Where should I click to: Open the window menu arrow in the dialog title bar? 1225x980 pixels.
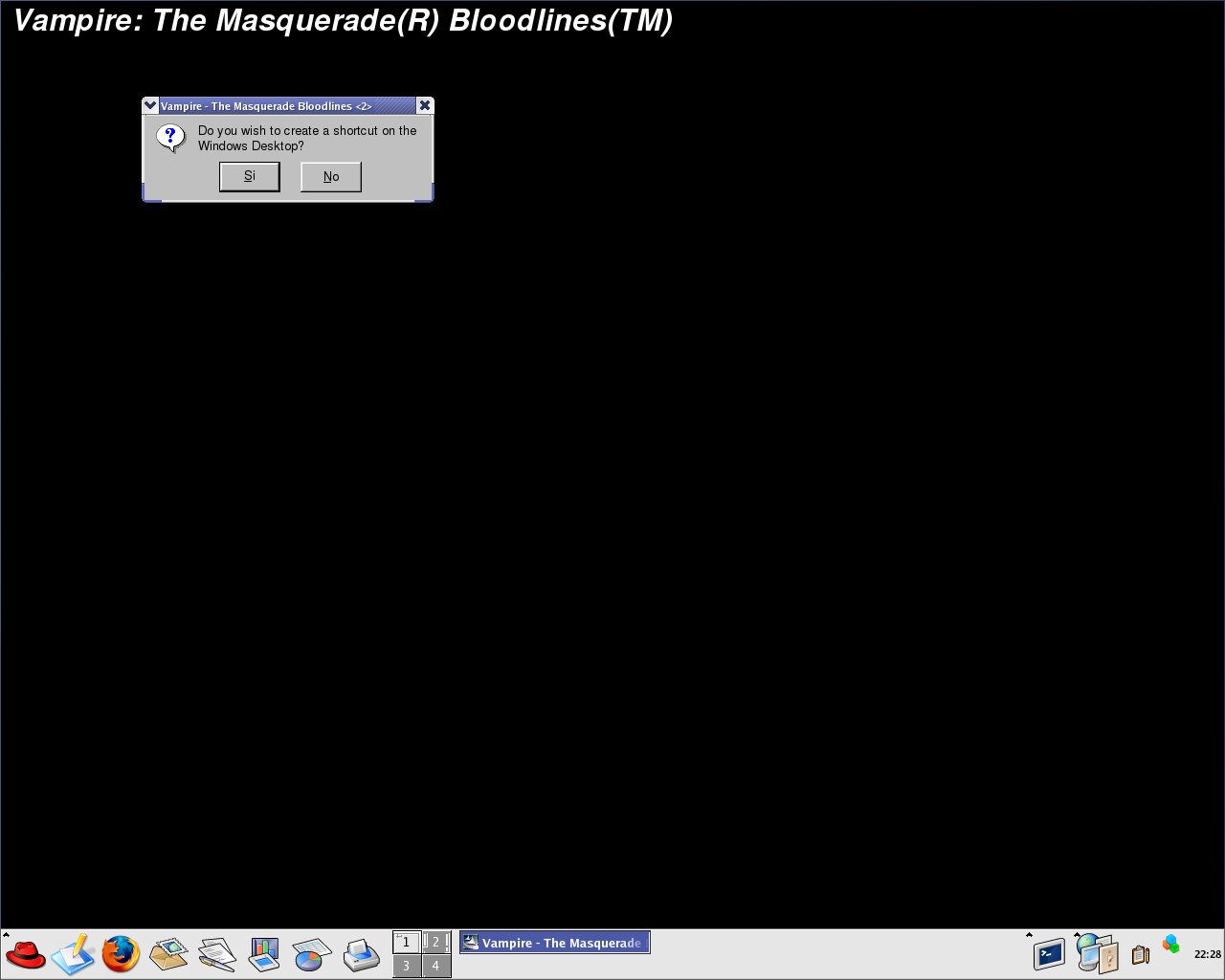pos(150,105)
